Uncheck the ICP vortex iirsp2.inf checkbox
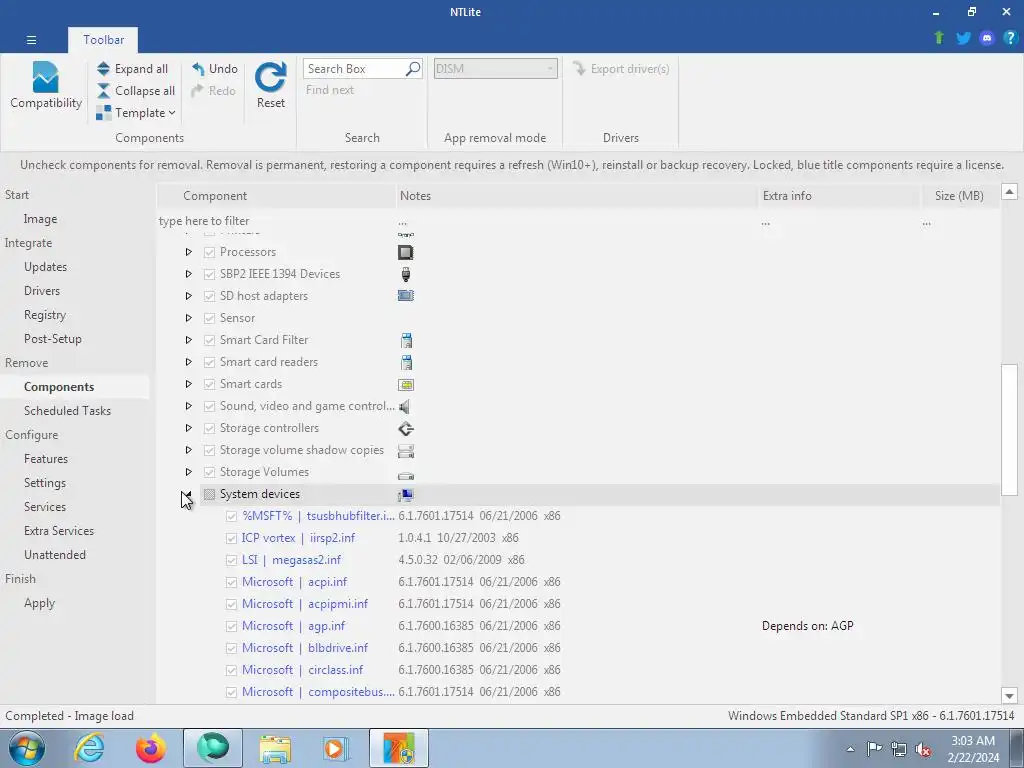The width and height of the screenshot is (1024, 768). point(231,538)
